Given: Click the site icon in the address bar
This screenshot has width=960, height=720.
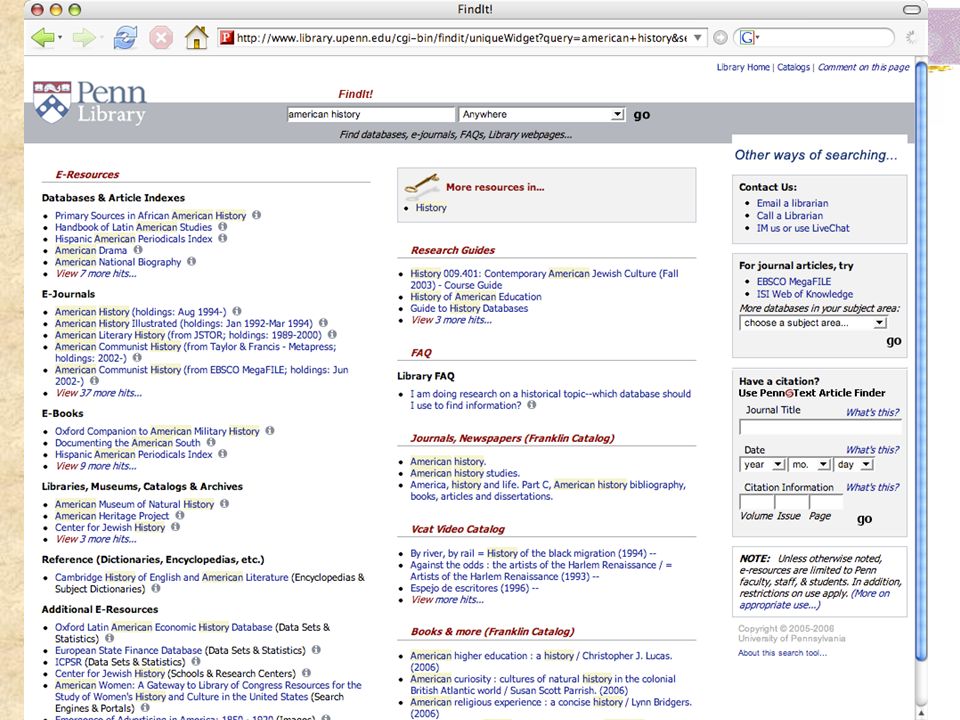Looking at the screenshot, I should (x=227, y=38).
